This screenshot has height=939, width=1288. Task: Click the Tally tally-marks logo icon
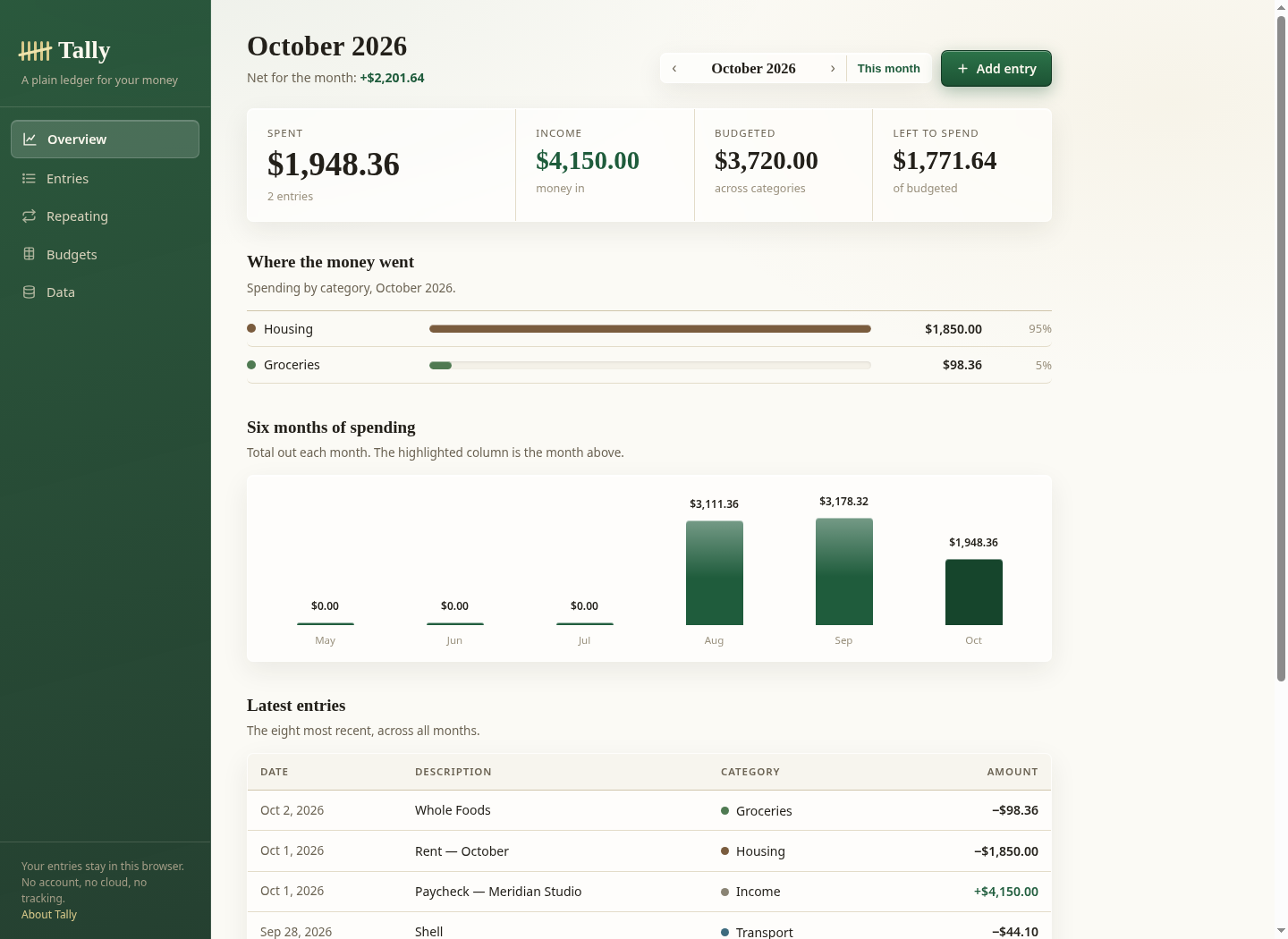coord(35,51)
